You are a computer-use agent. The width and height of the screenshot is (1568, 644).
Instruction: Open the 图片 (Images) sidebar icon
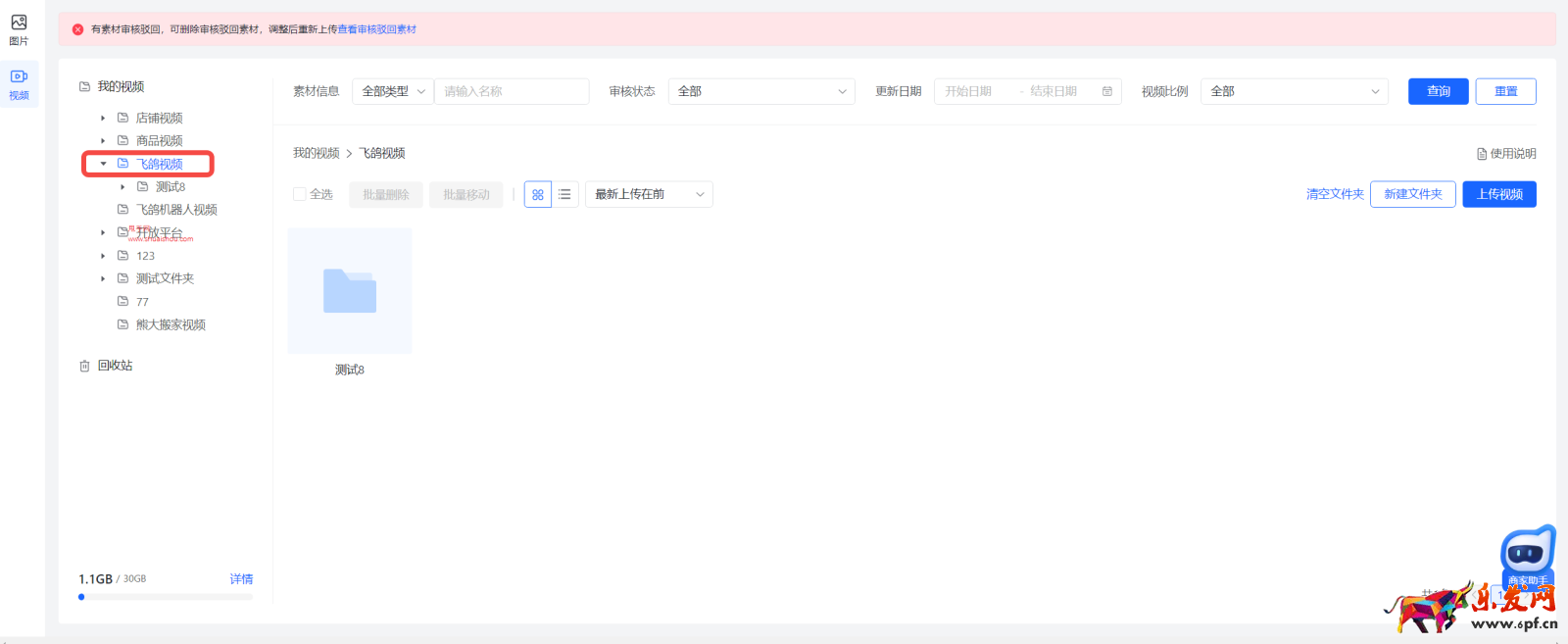(19, 24)
